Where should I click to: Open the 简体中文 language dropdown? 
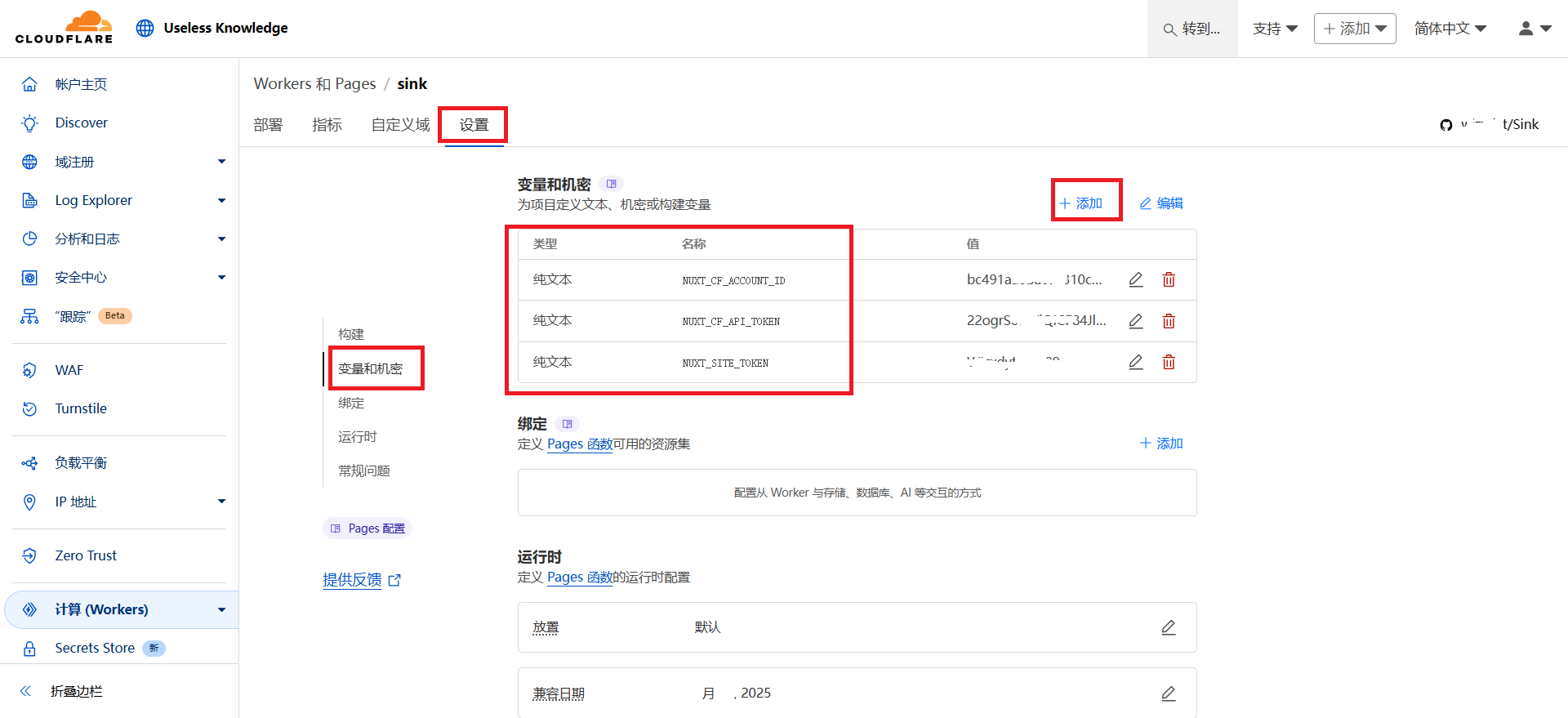pyautogui.click(x=1450, y=29)
